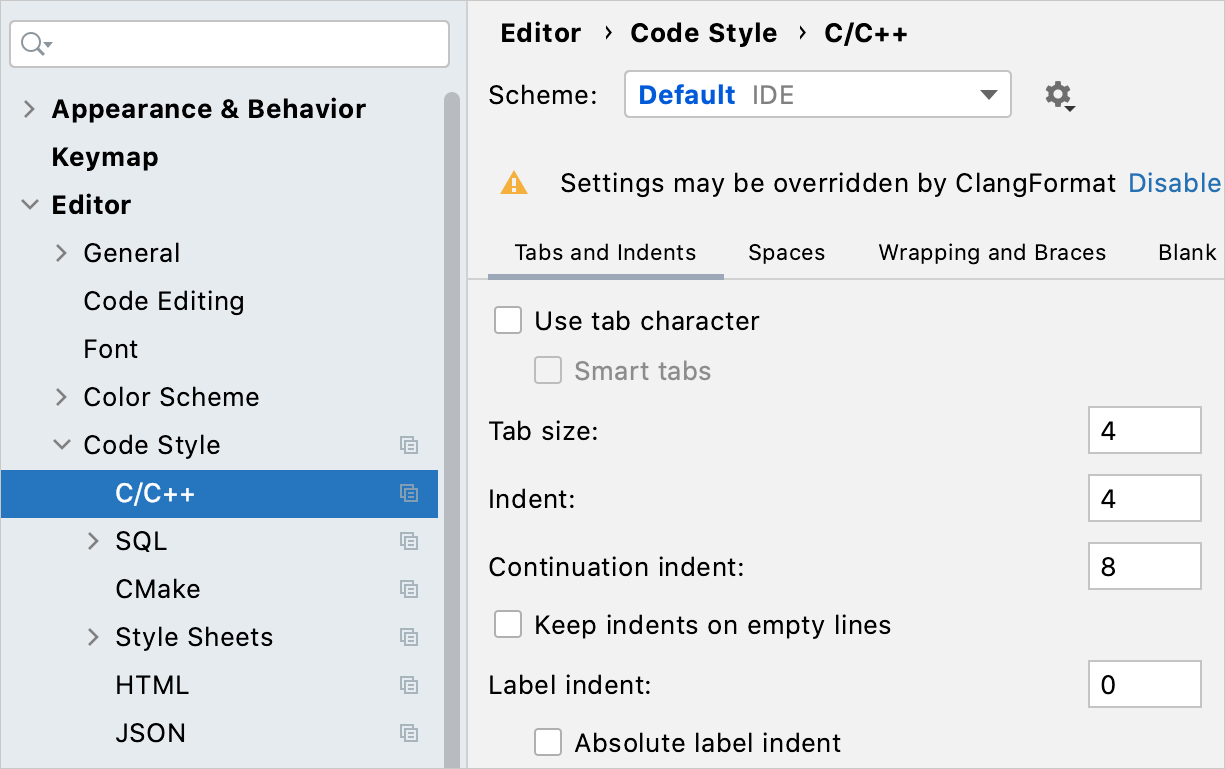The width and height of the screenshot is (1225, 769).
Task: Click the warning triangle about ClangFormat
Action: (514, 183)
